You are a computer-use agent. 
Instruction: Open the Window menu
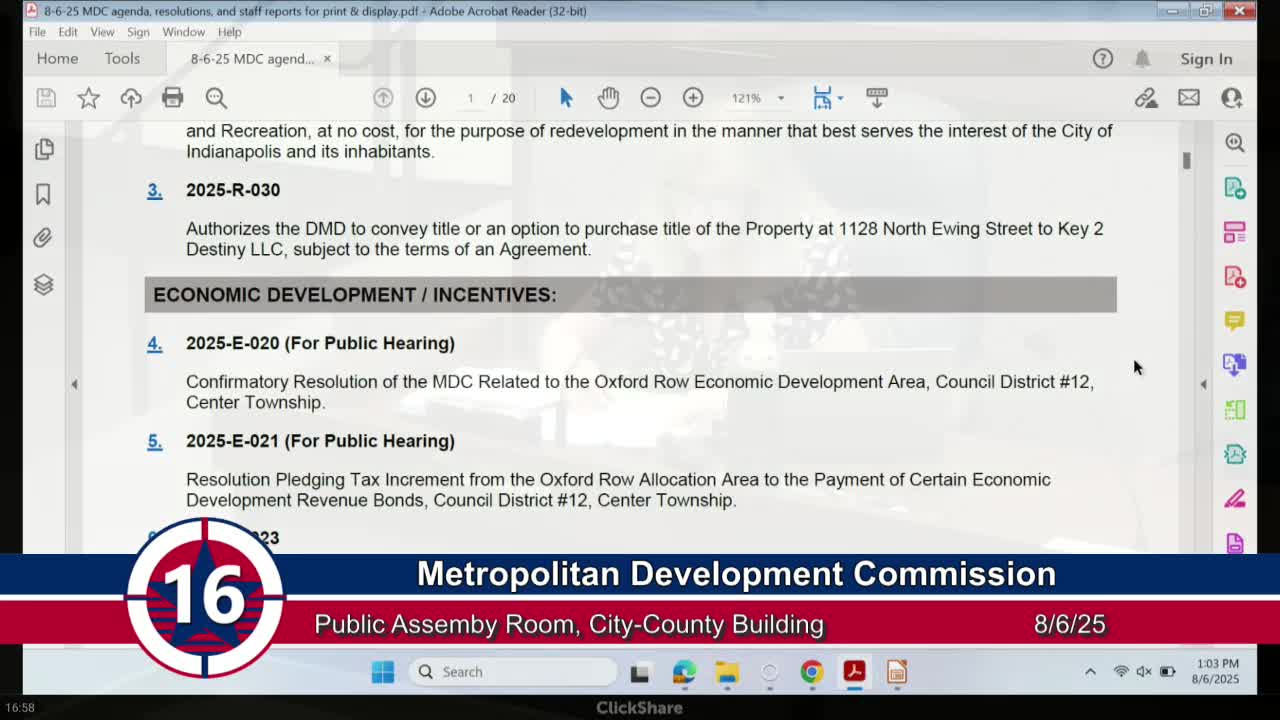click(x=183, y=32)
